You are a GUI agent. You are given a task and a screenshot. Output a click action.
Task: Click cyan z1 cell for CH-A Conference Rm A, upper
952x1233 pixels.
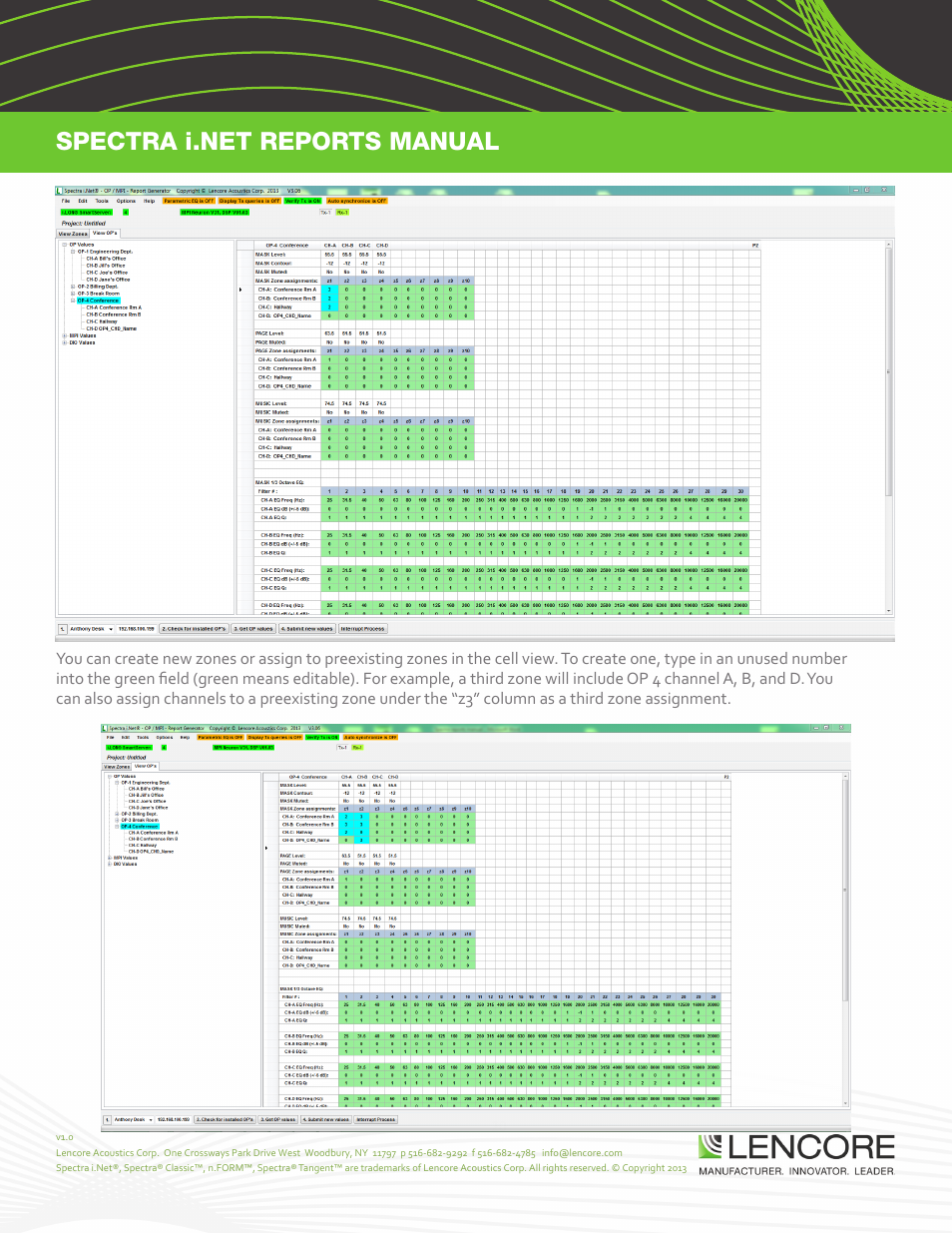point(330,290)
